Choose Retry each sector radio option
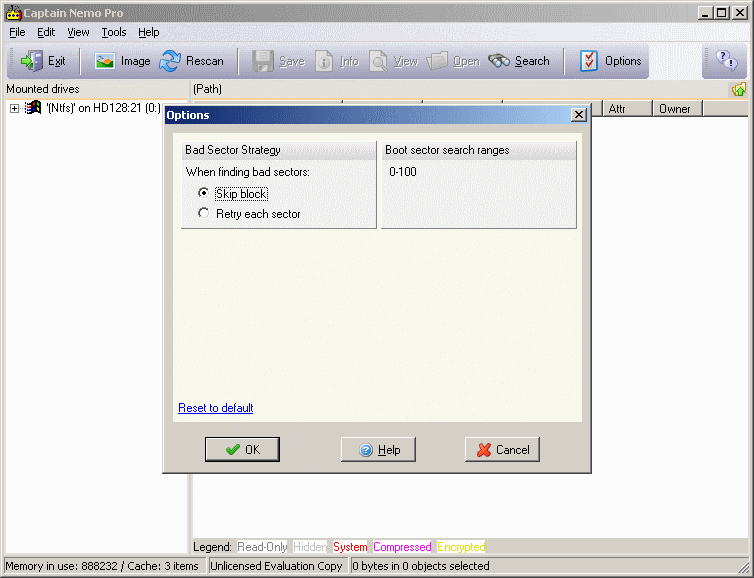 204,214
